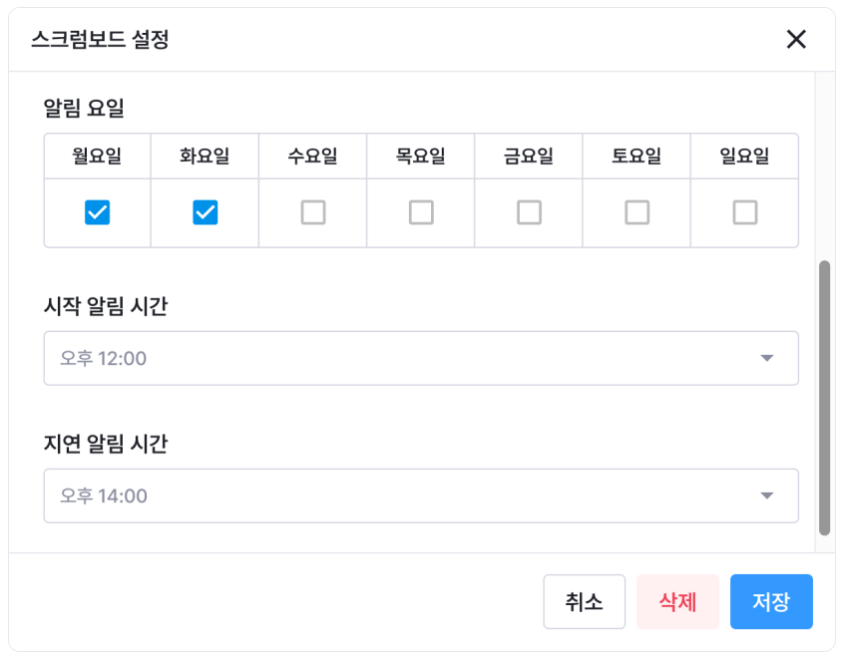This screenshot has height=655, width=841.
Task: Click the dialog's vertical scrollbar thumb
Action: tap(824, 398)
